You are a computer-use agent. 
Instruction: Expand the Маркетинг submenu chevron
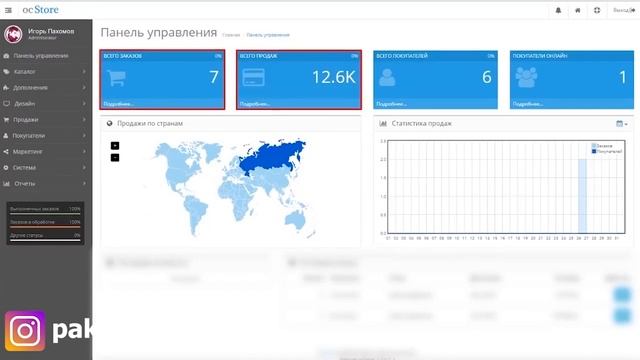84,151
